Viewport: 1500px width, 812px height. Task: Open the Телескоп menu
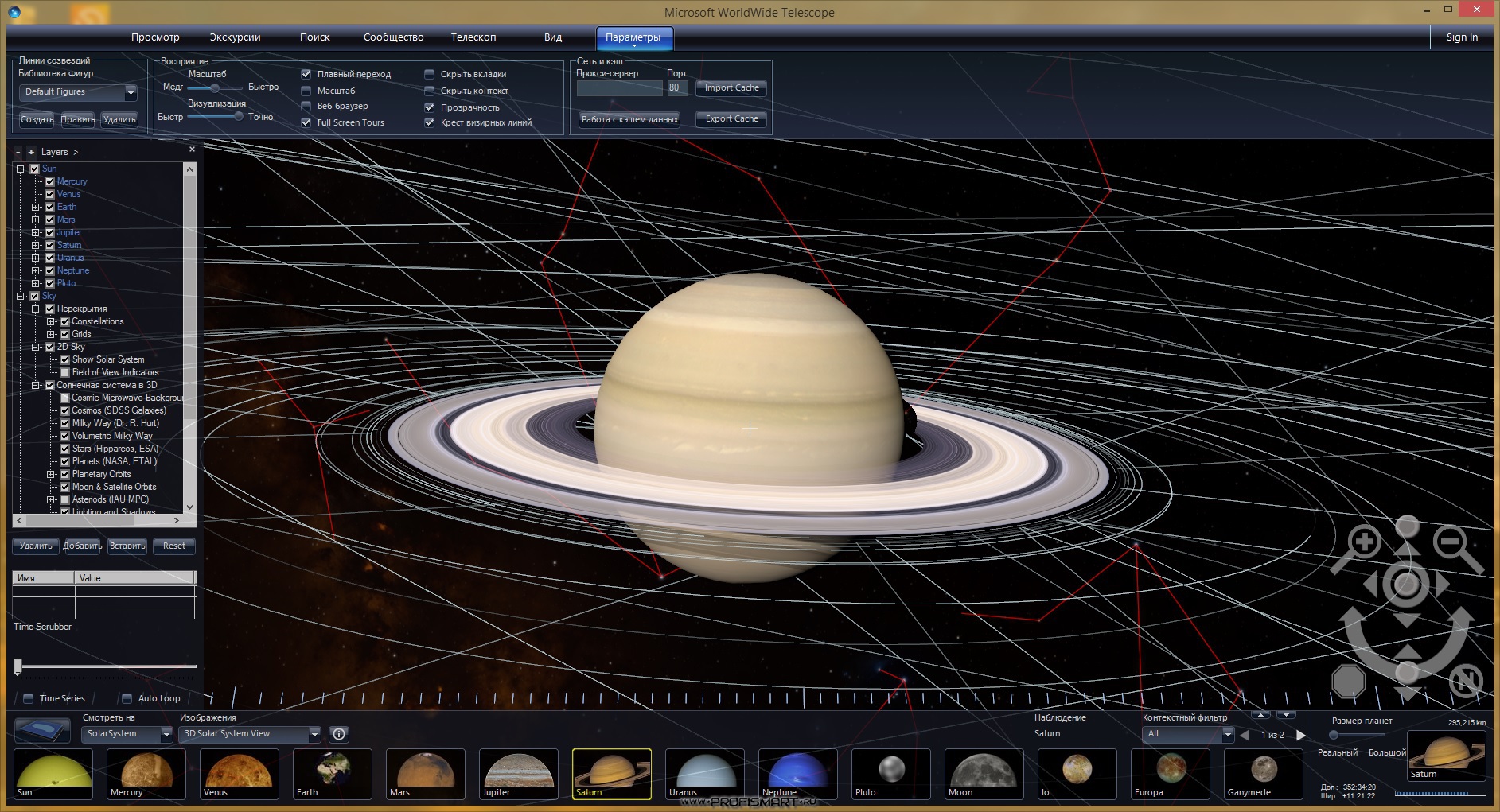[x=473, y=37]
